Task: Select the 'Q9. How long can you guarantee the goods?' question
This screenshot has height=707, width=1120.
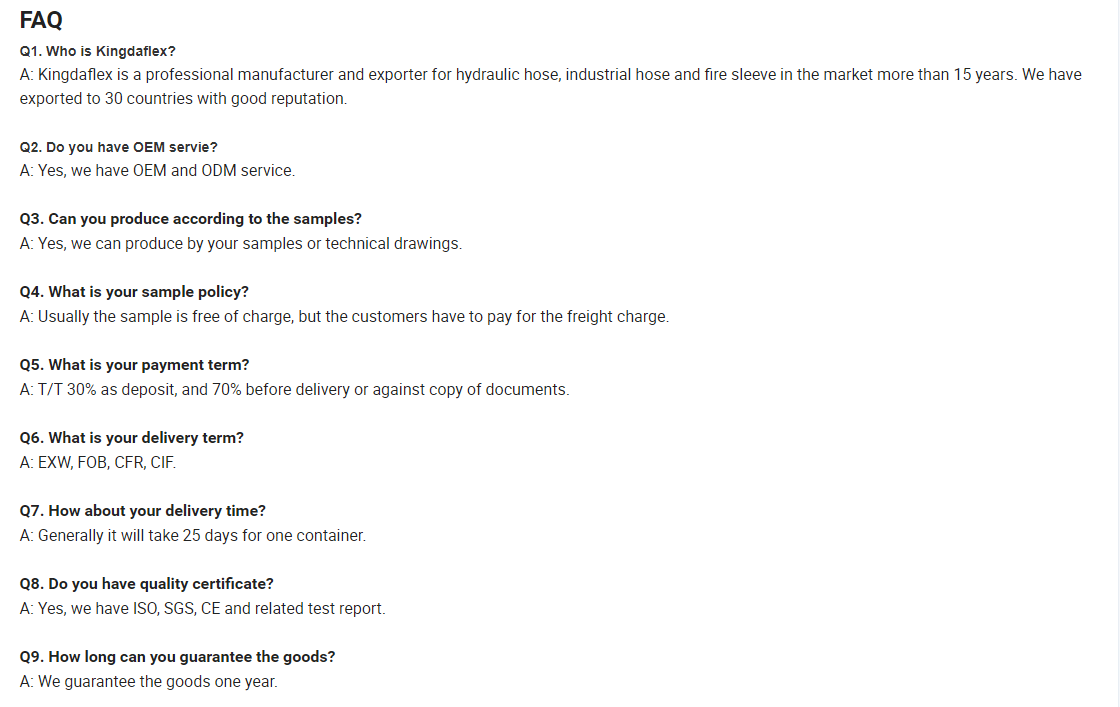Action: click(177, 656)
